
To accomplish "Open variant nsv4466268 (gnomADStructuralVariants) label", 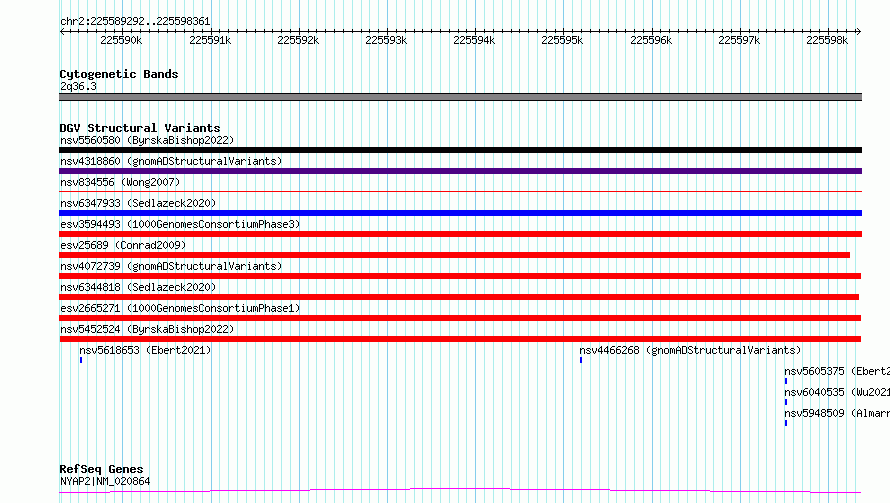I will [690, 350].
